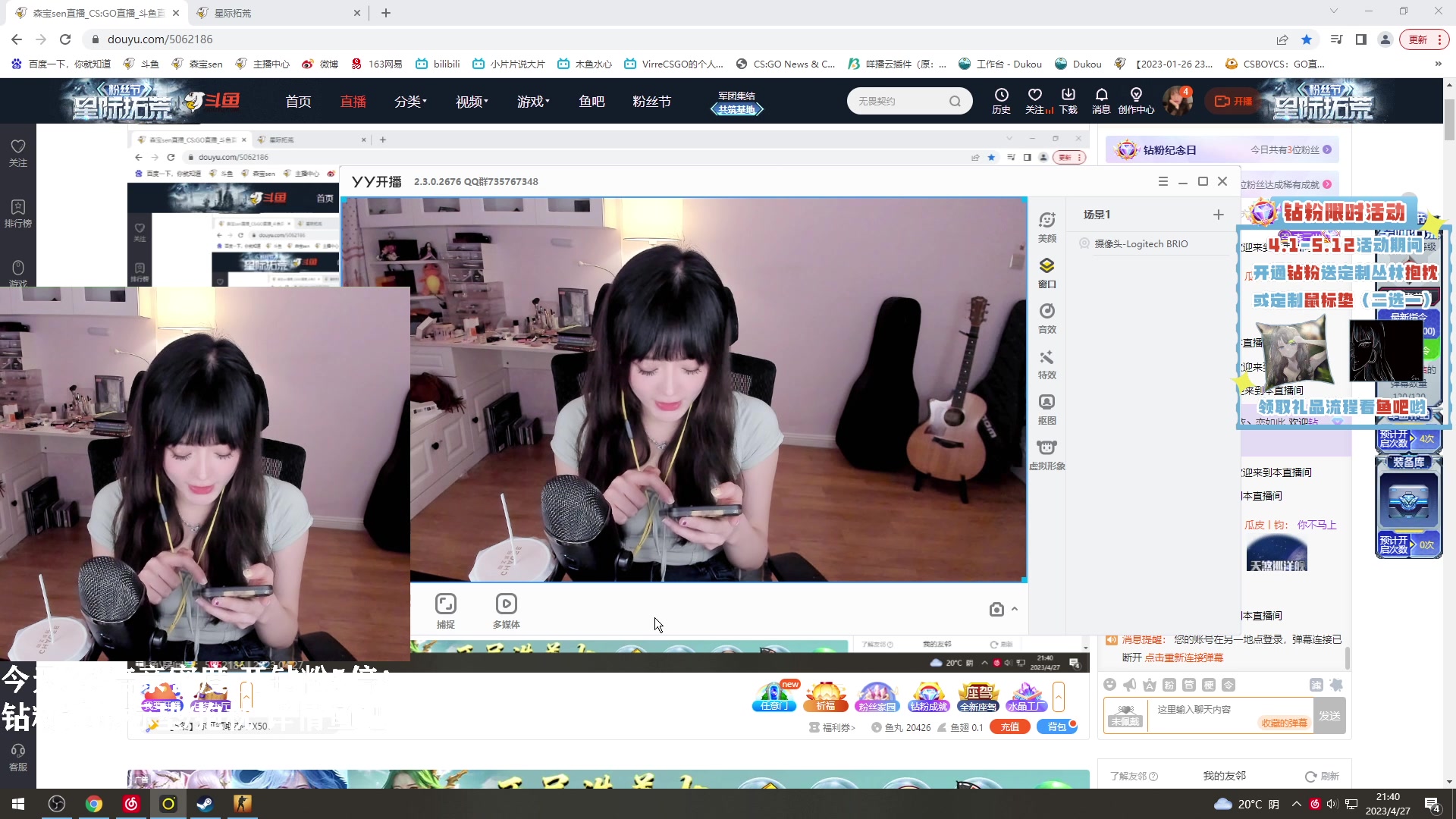Click 点击重新连接弹幕 reconnect link
Image resolution: width=1456 pixels, height=819 pixels.
pyautogui.click(x=1184, y=657)
